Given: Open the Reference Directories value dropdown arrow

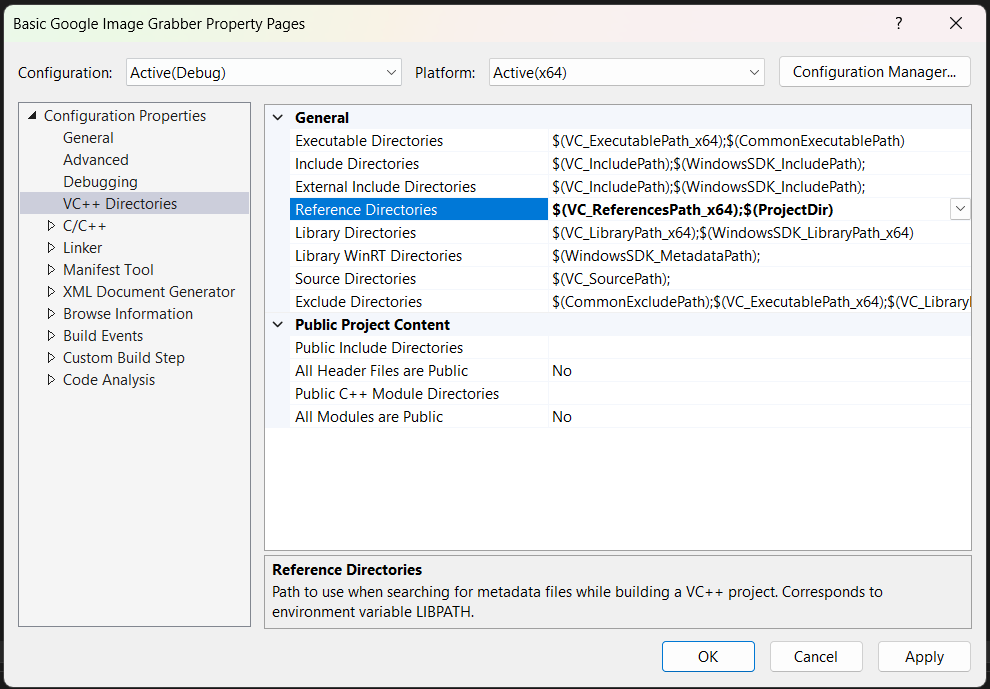Looking at the screenshot, I should 960,209.
